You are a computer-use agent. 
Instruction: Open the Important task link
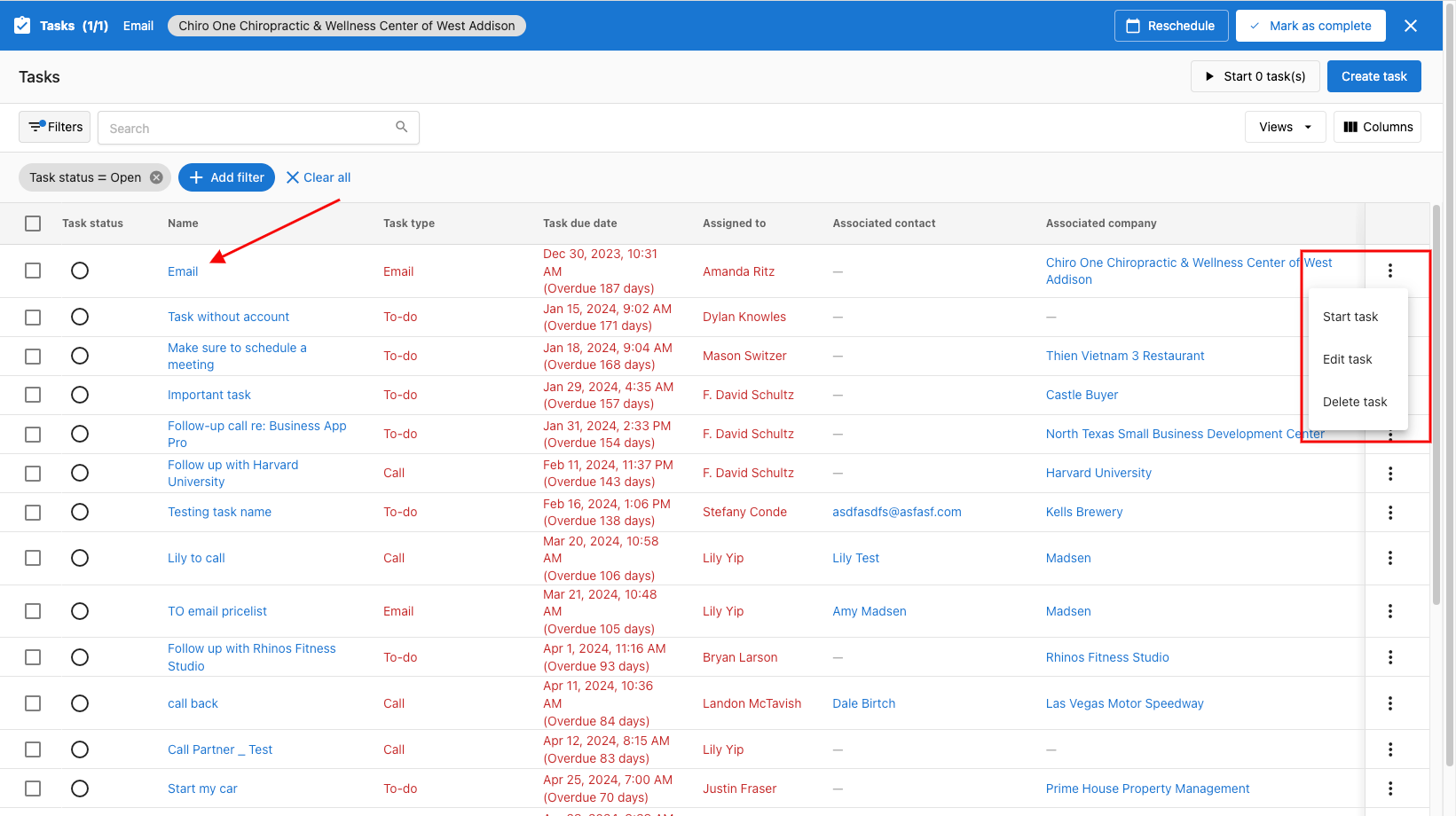[209, 395]
